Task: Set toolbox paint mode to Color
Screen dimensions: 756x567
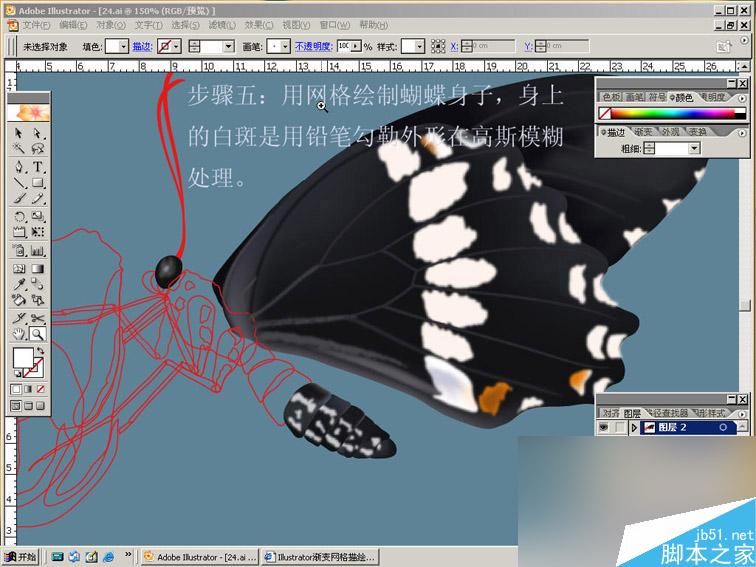Action: click(16, 389)
